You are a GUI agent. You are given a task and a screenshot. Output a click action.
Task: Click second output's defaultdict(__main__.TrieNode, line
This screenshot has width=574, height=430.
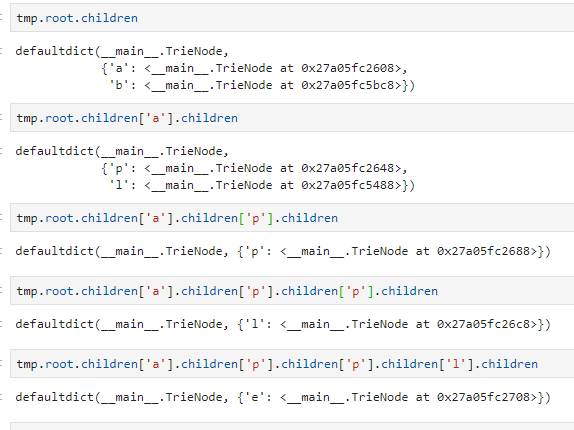point(122,151)
